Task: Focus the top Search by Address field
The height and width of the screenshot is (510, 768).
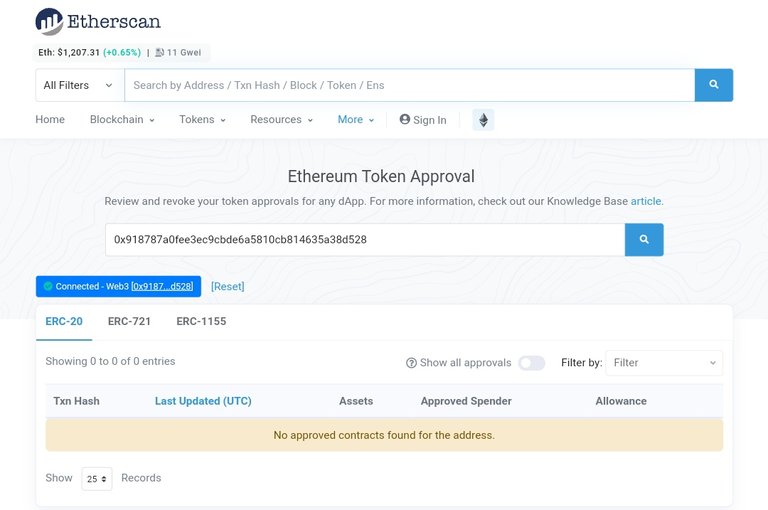Action: pos(409,85)
